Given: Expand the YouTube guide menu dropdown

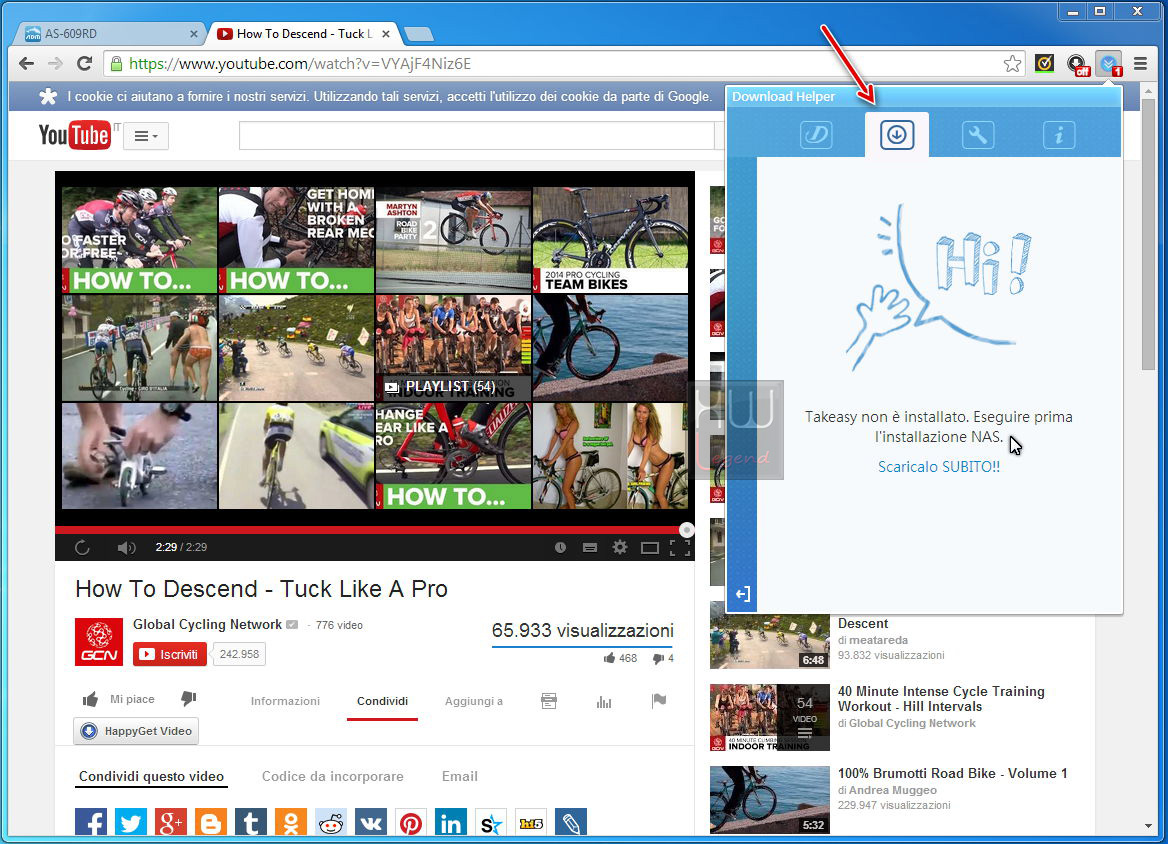Looking at the screenshot, I should 146,136.
